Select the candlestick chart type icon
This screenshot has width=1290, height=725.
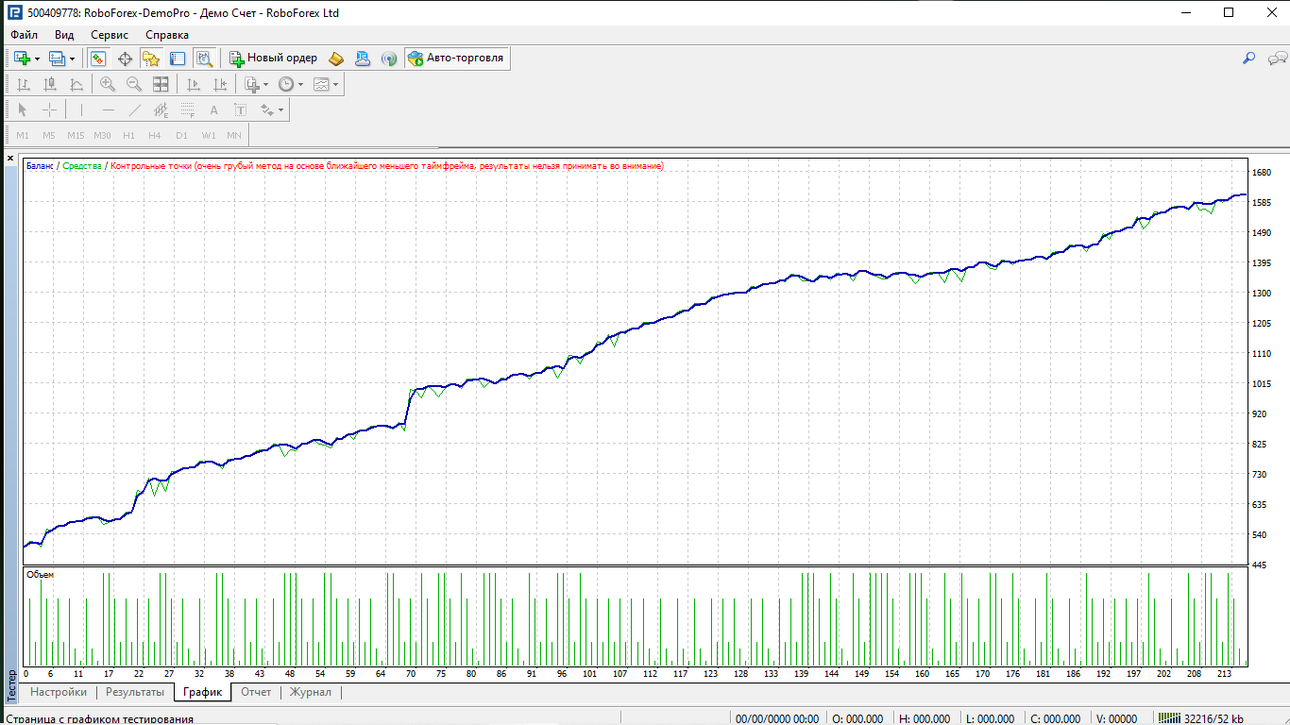click(49, 85)
